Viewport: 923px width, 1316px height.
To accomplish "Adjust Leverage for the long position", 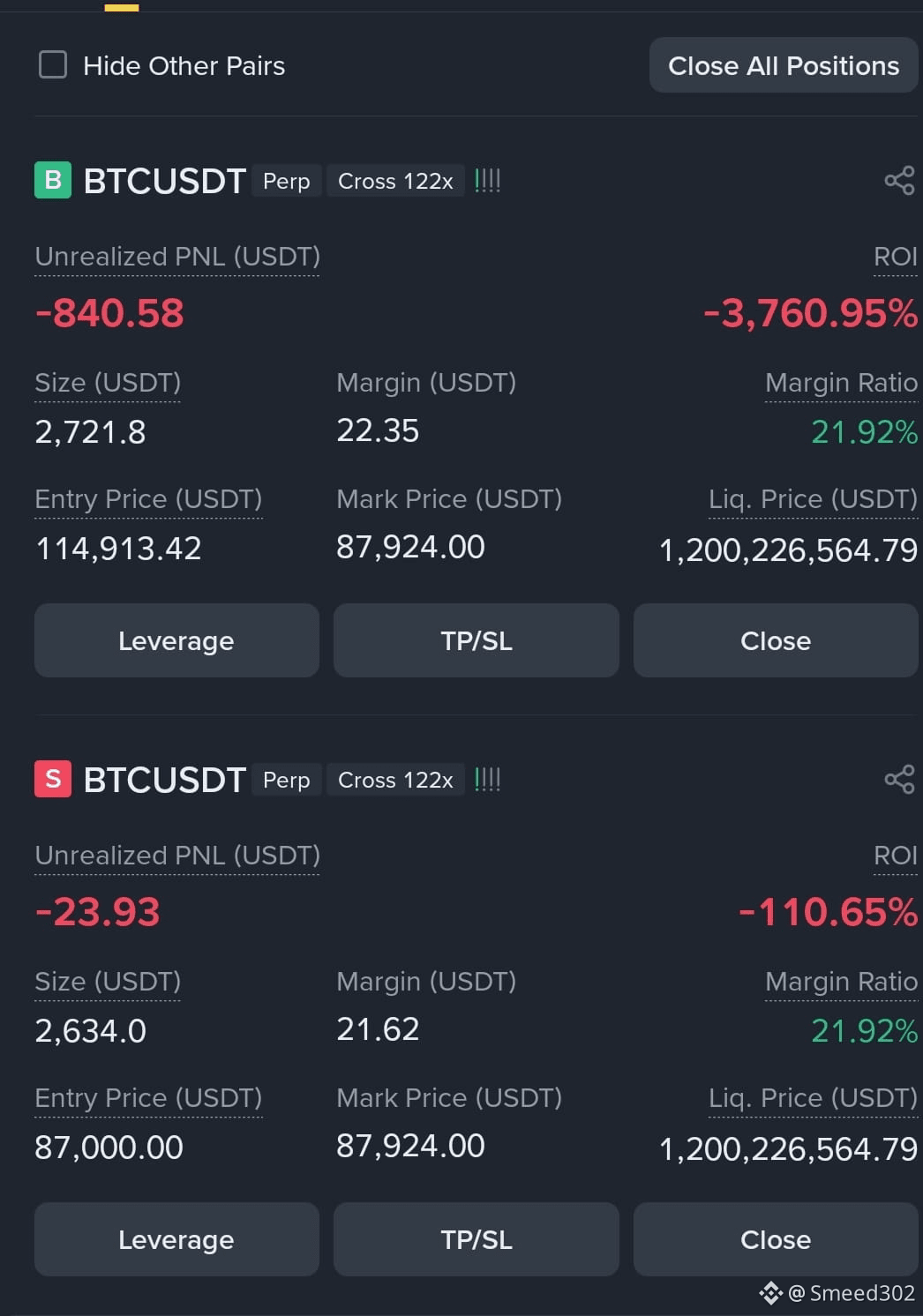I will pyautogui.click(x=176, y=640).
